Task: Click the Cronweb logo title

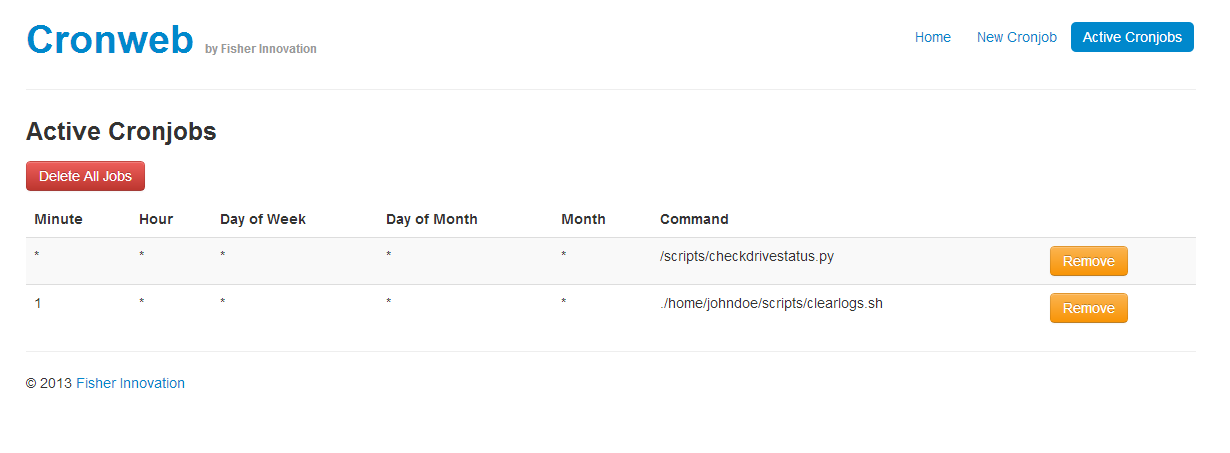Action: click(110, 40)
